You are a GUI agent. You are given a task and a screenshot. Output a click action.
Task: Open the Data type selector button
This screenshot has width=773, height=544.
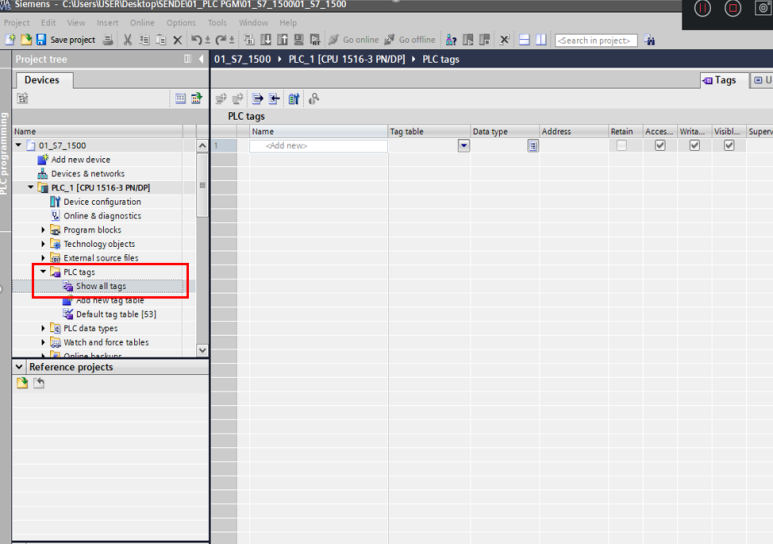[x=533, y=145]
